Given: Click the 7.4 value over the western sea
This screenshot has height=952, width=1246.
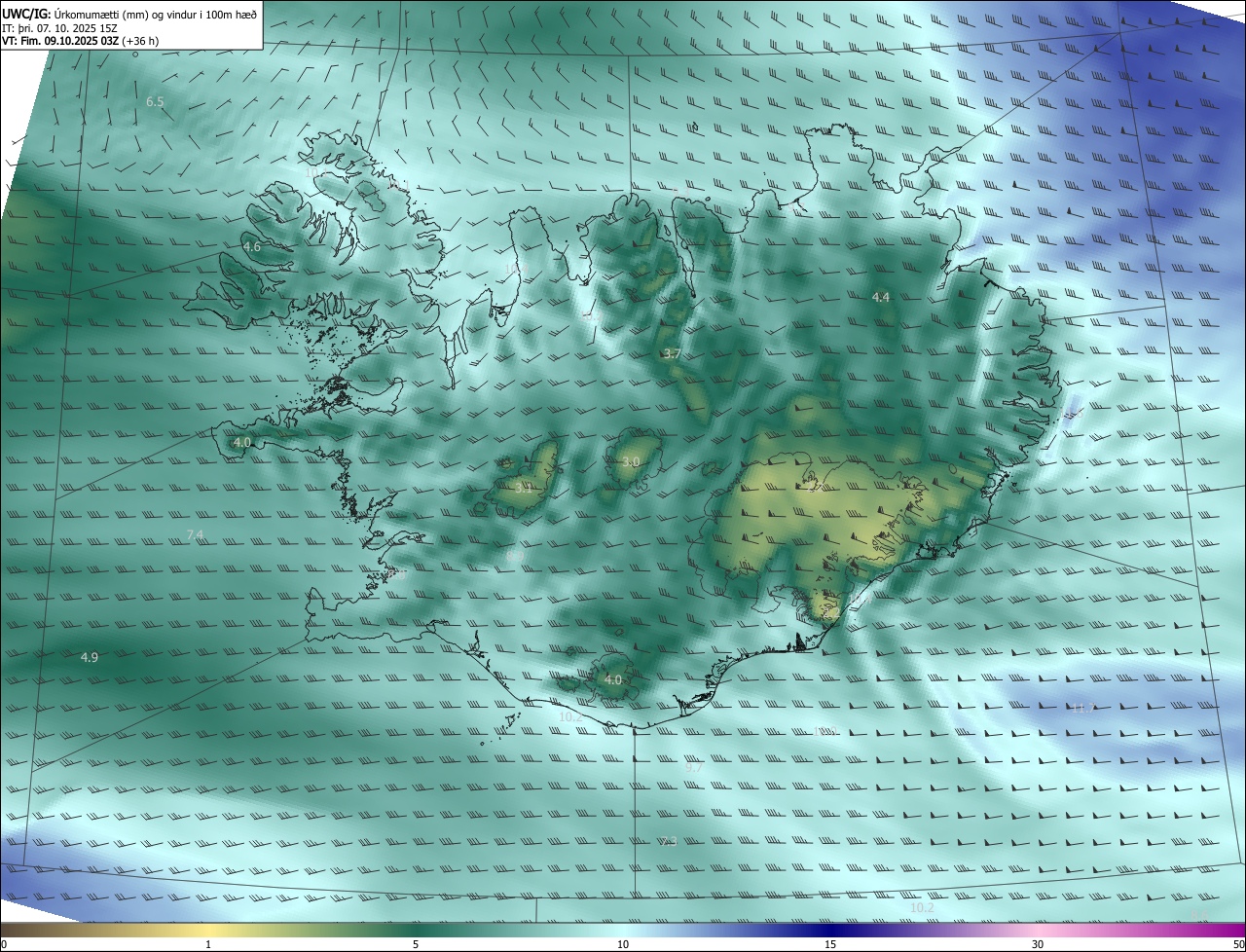Looking at the screenshot, I should 195,535.
